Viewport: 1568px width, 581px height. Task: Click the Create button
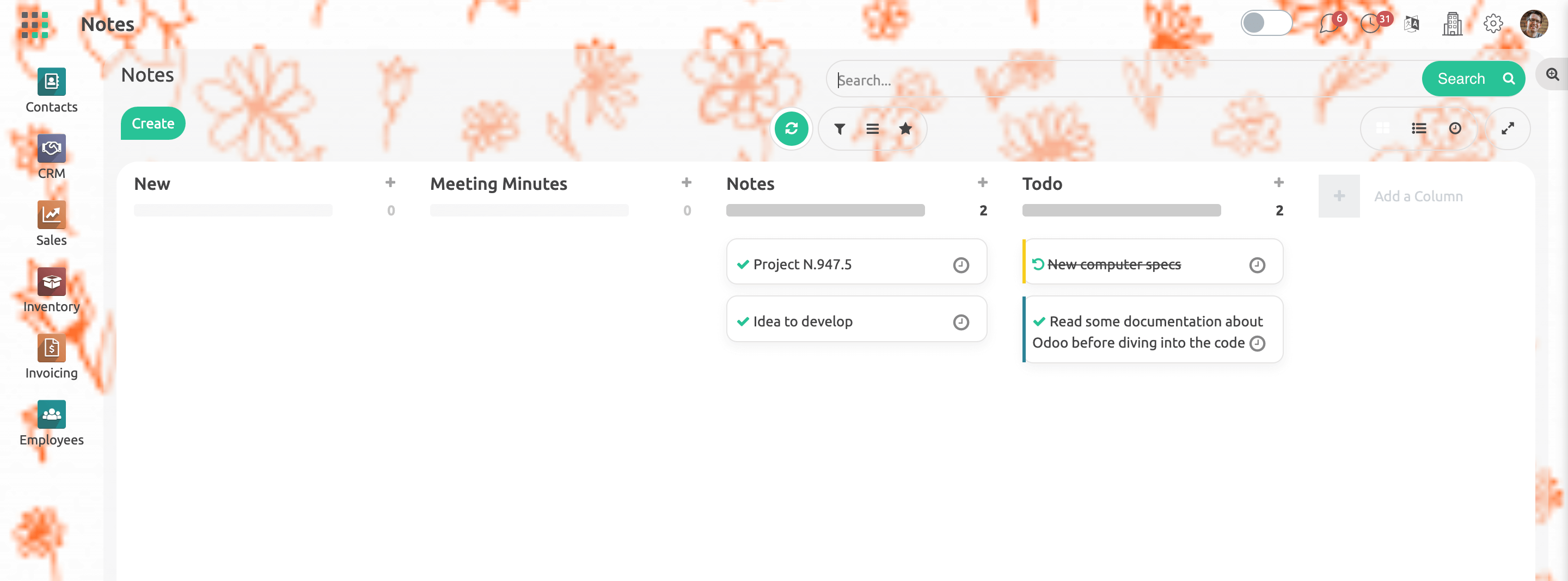[x=153, y=123]
